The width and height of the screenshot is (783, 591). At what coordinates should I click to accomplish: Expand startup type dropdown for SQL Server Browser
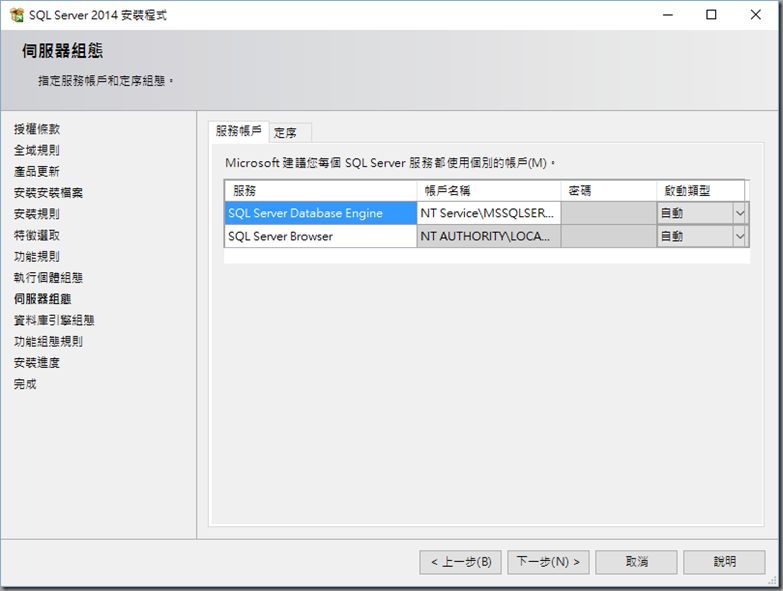tap(740, 237)
